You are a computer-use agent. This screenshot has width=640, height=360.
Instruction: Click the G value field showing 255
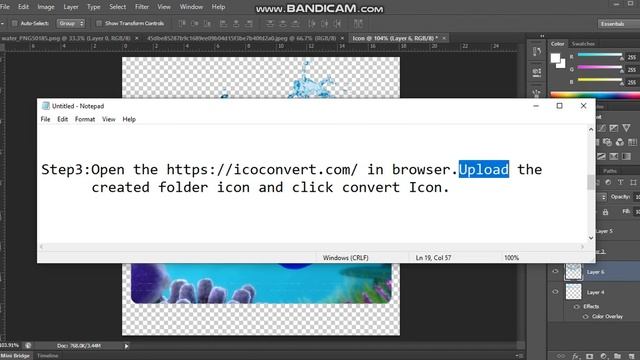(632, 70)
